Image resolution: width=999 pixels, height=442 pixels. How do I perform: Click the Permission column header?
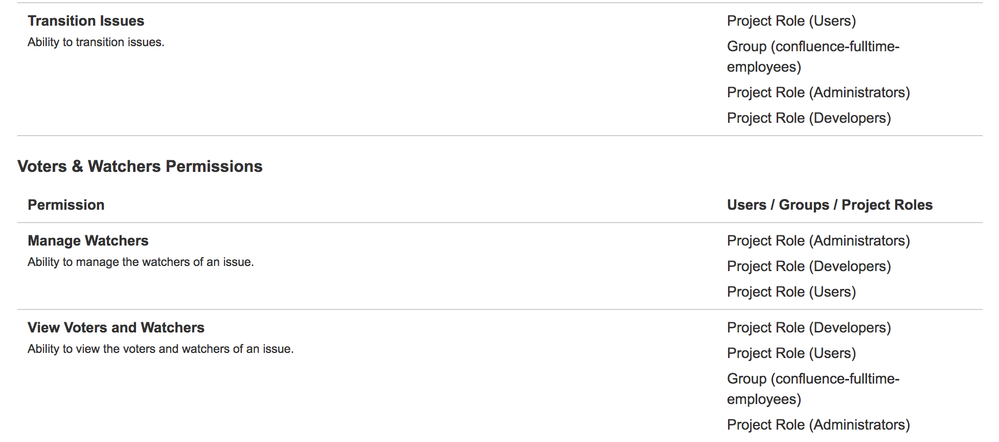[x=66, y=204]
